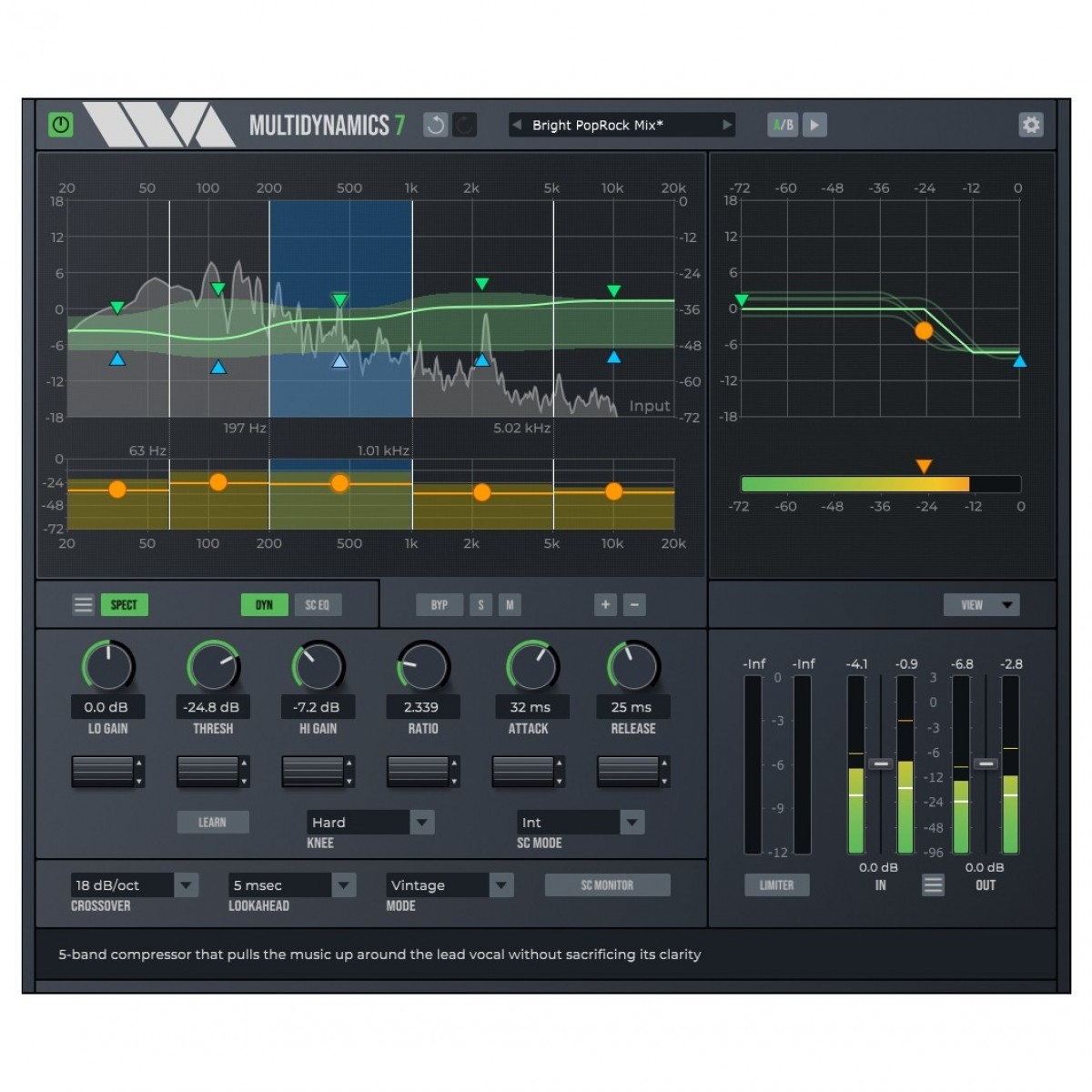Click the SC MONITOR button
Image resolution: width=1092 pixels, height=1092 pixels.
[x=607, y=885]
